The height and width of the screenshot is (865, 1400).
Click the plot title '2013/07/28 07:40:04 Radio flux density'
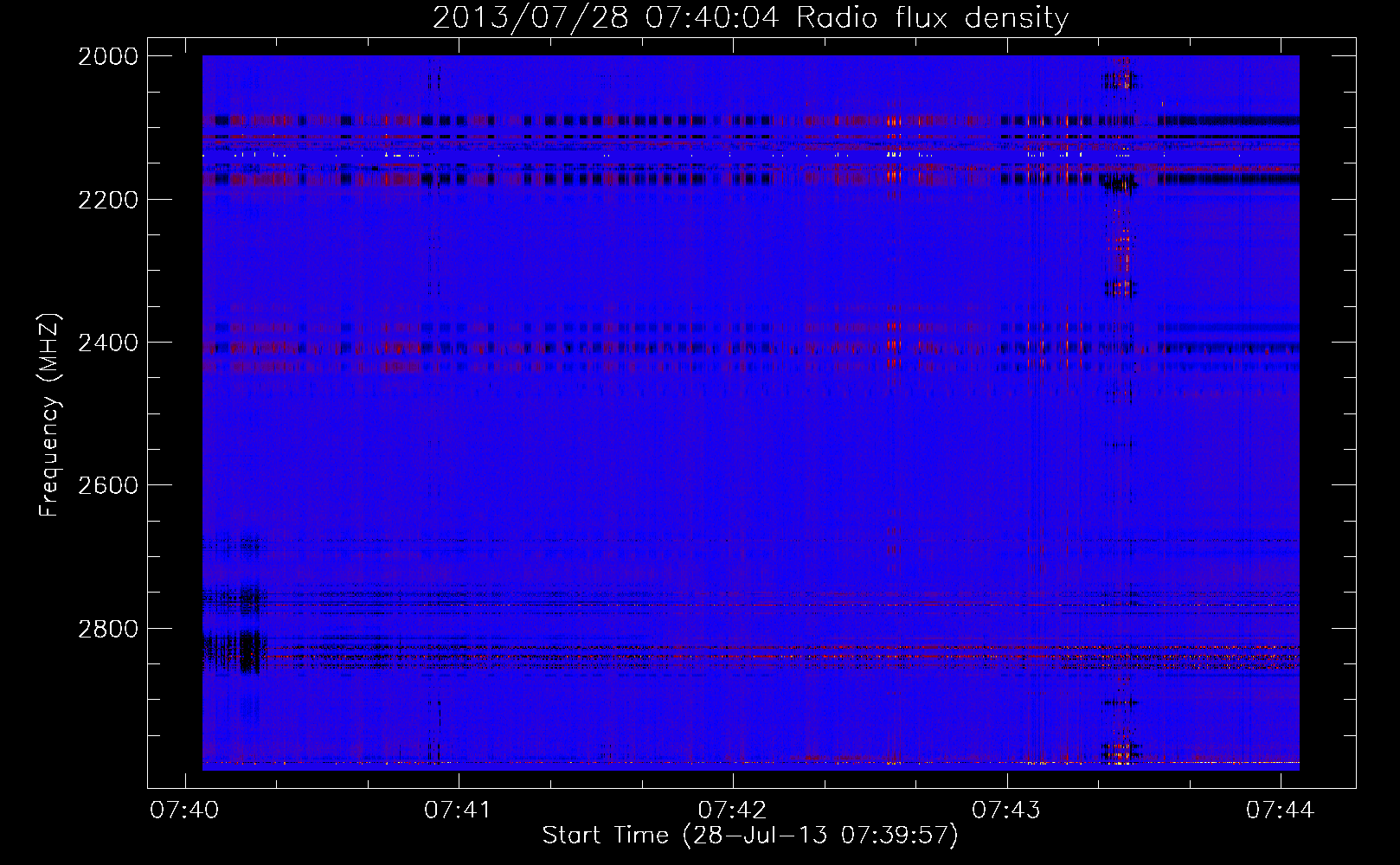coord(750,17)
